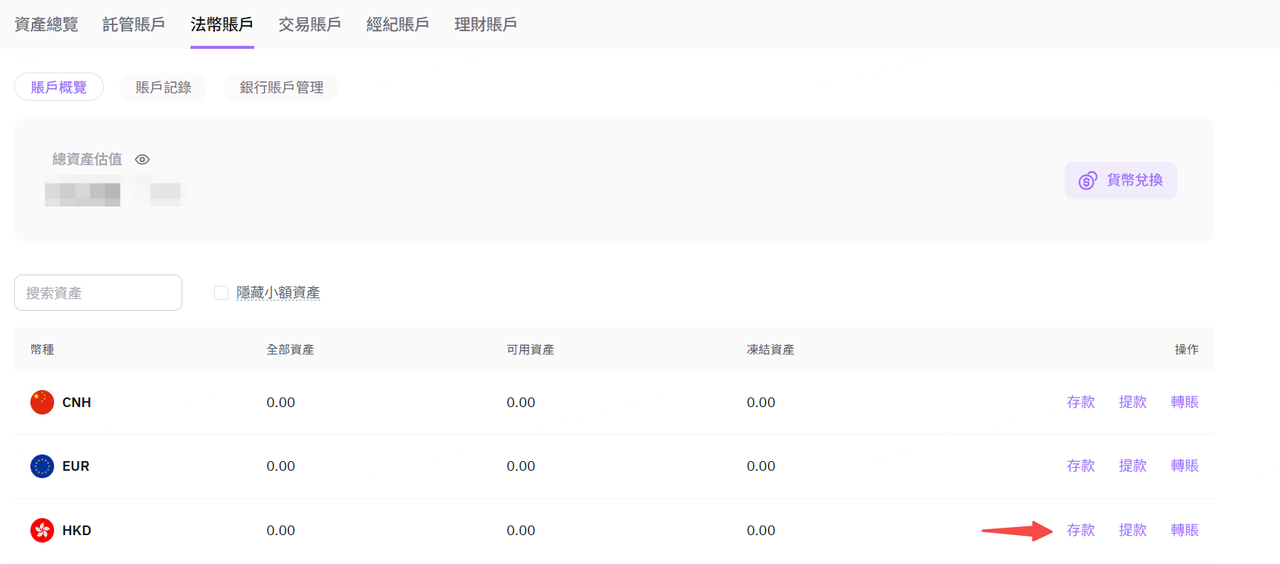Click the 貨幣兌換 currency exchange coin icon
The width and height of the screenshot is (1280, 564).
pos(1088,181)
